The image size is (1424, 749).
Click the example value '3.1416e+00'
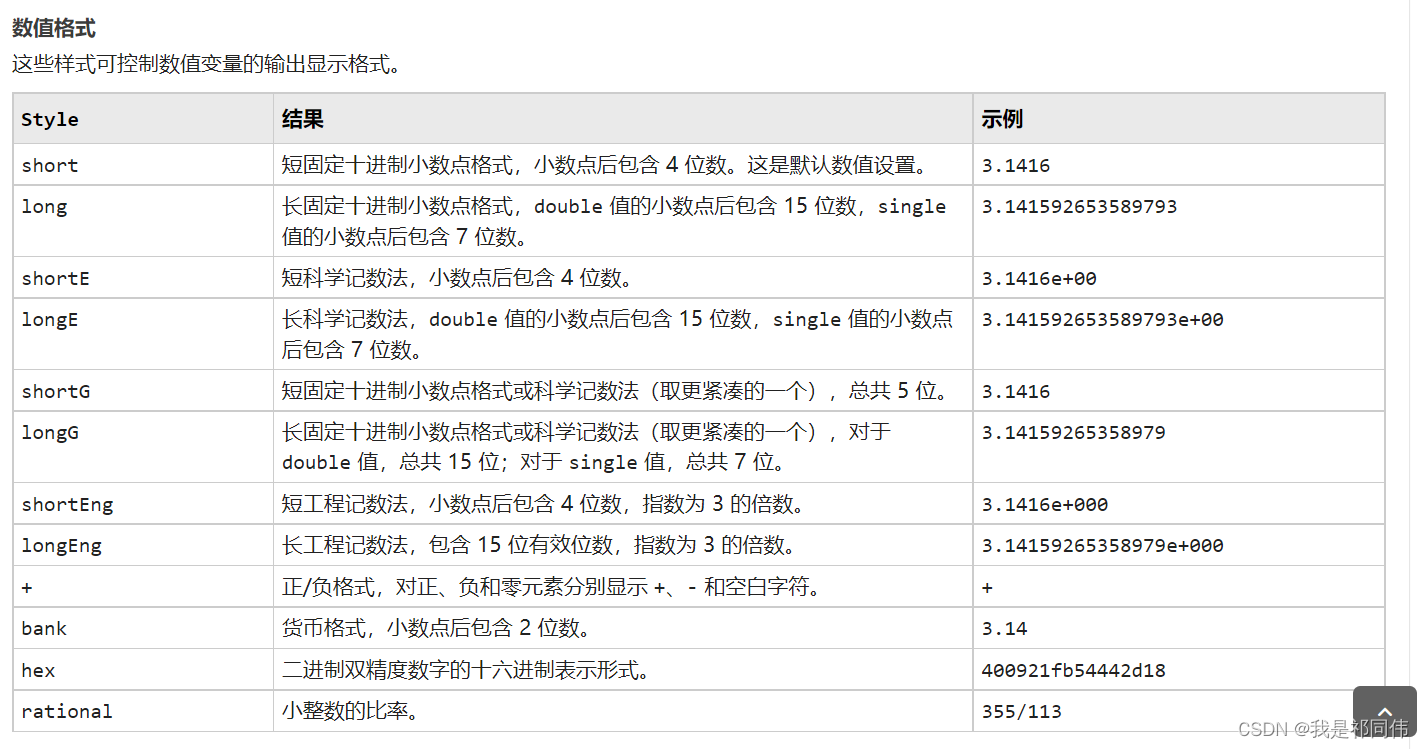(1039, 278)
